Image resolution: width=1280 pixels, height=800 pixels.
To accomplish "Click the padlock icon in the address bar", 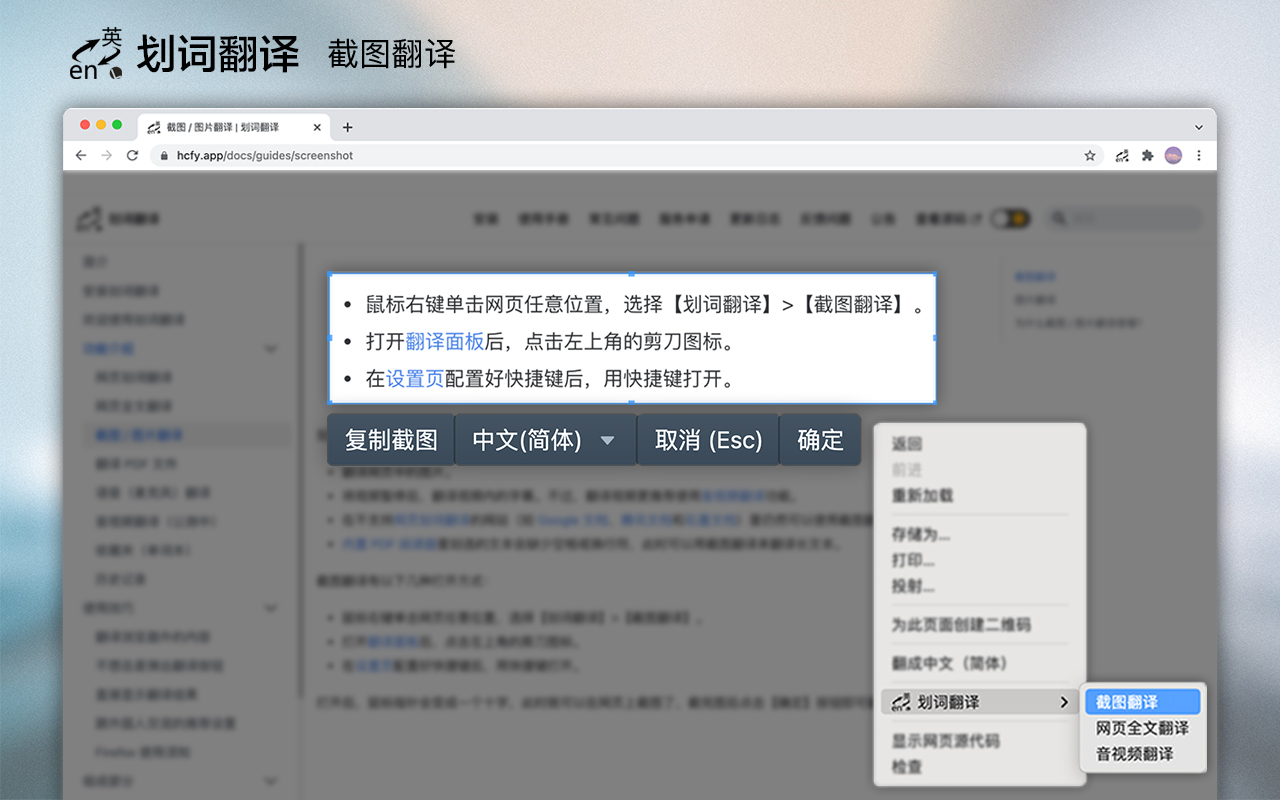I will [163, 156].
